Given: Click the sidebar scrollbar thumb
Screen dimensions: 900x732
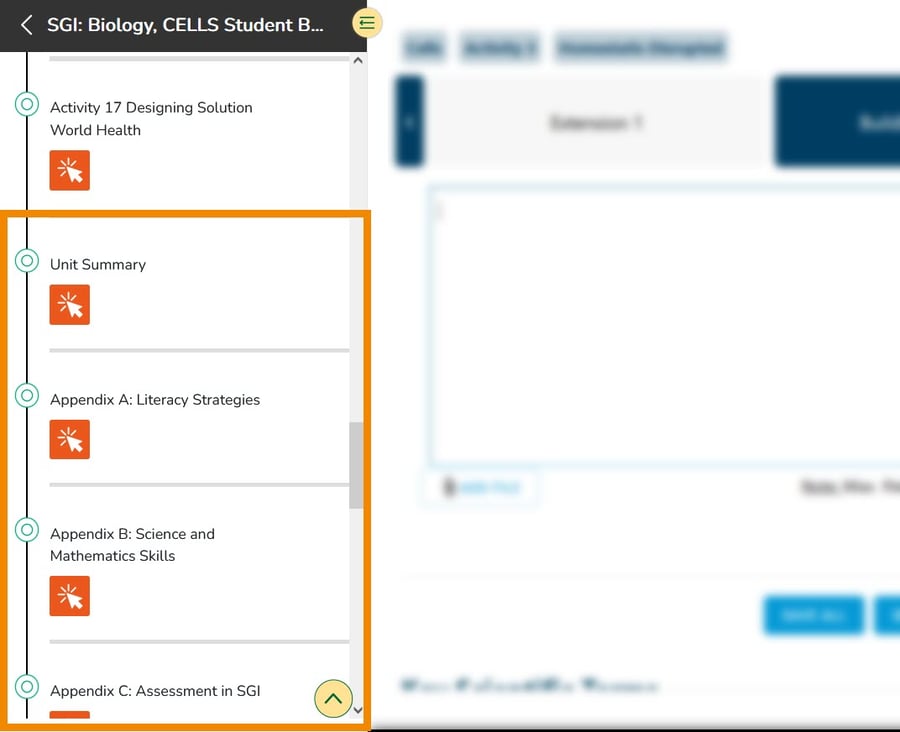Looking at the screenshot, I should coord(356,465).
